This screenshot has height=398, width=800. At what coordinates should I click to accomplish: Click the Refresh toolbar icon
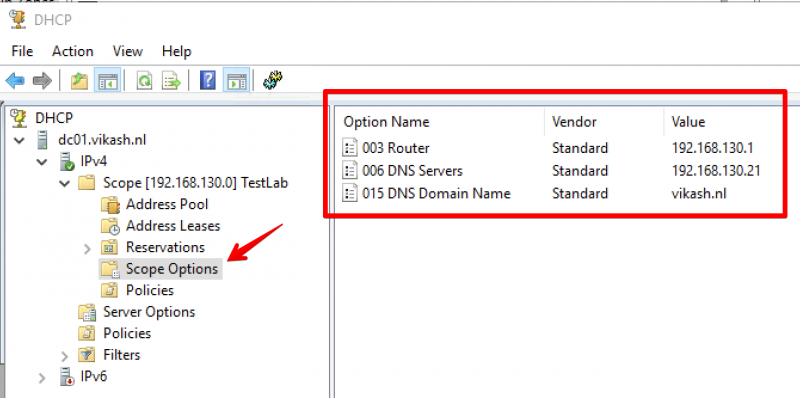(144, 81)
